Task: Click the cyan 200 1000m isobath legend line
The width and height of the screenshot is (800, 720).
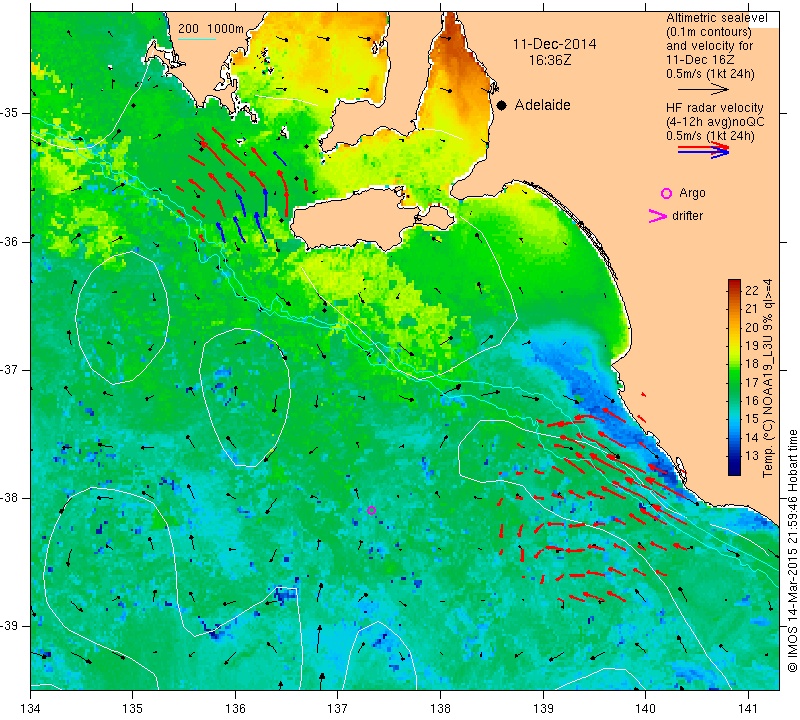Action: coord(197,39)
